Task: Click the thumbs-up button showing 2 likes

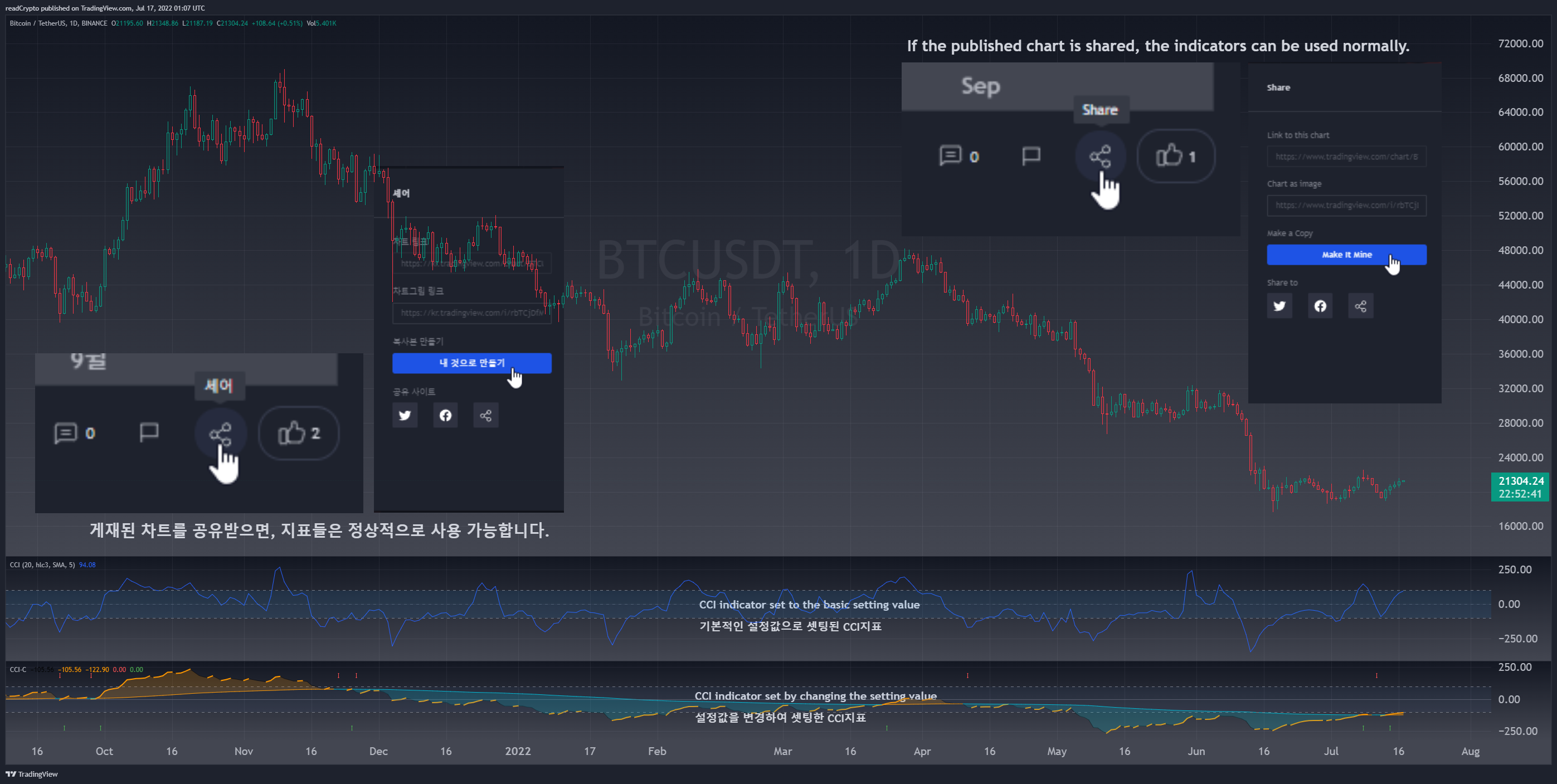Action: (x=299, y=433)
